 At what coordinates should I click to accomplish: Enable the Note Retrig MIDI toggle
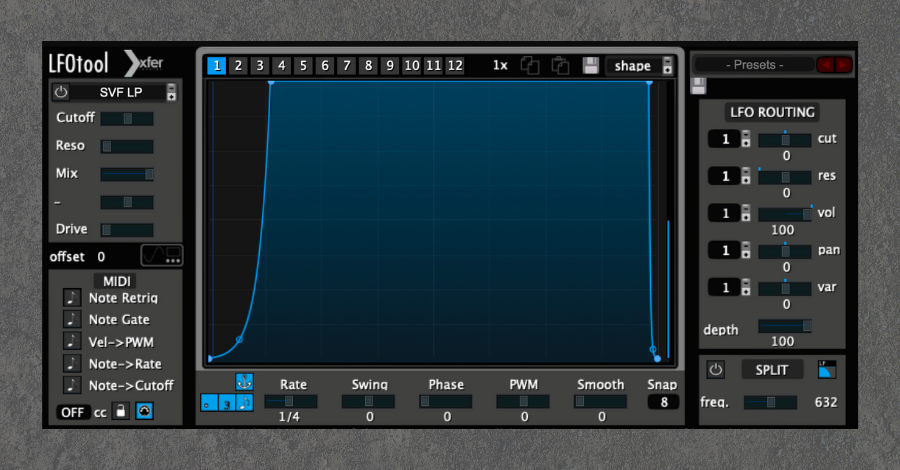(x=72, y=297)
